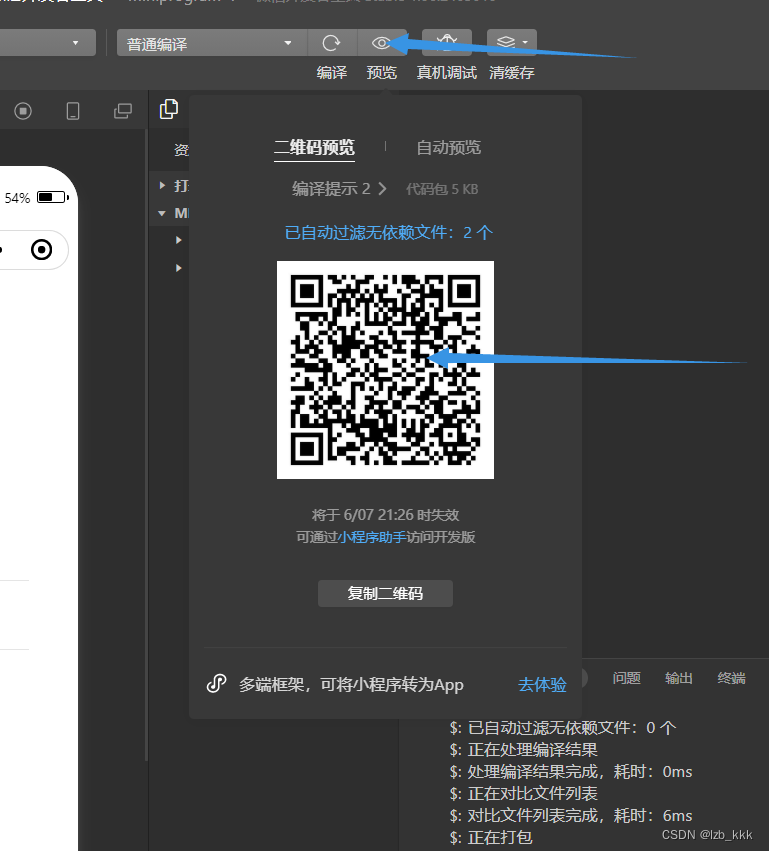Open the 终端 panel tab
Screen dimensions: 769x851
pyautogui.click(x=731, y=678)
